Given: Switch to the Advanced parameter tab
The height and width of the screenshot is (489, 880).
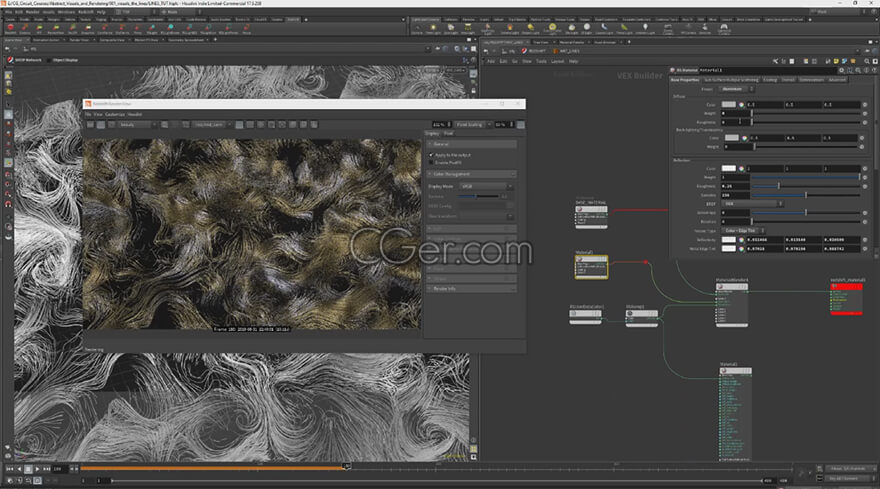Looking at the screenshot, I should (837, 80).
